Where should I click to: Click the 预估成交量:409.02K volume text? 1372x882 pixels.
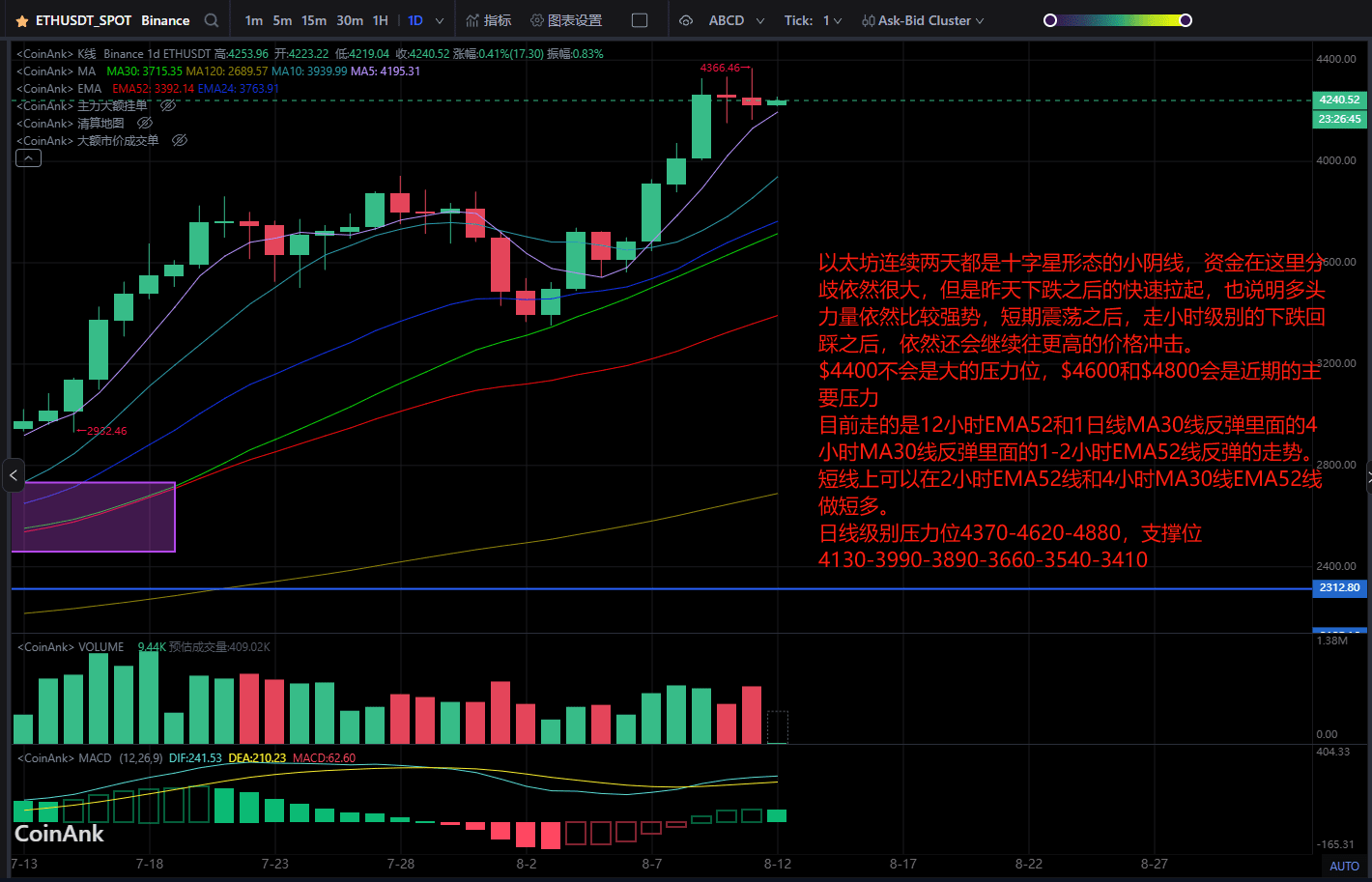pos(219,647)
